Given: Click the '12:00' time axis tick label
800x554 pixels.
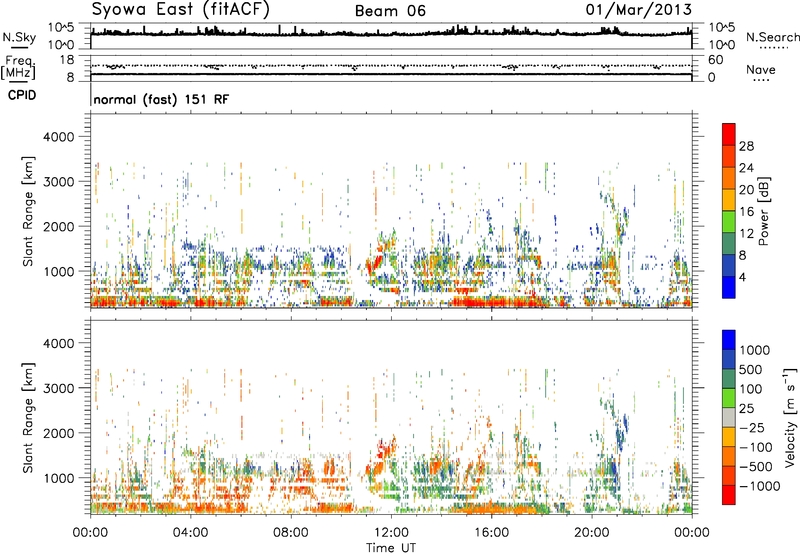Looking at the screenshot, I should tap(391, 533).
